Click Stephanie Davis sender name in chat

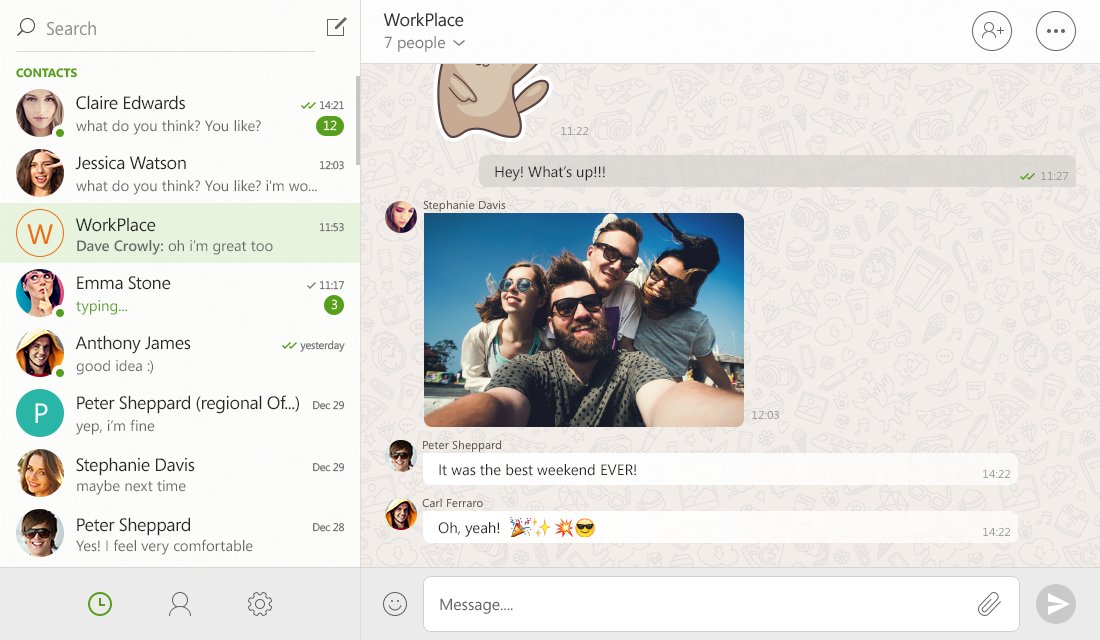click(464, 205)
